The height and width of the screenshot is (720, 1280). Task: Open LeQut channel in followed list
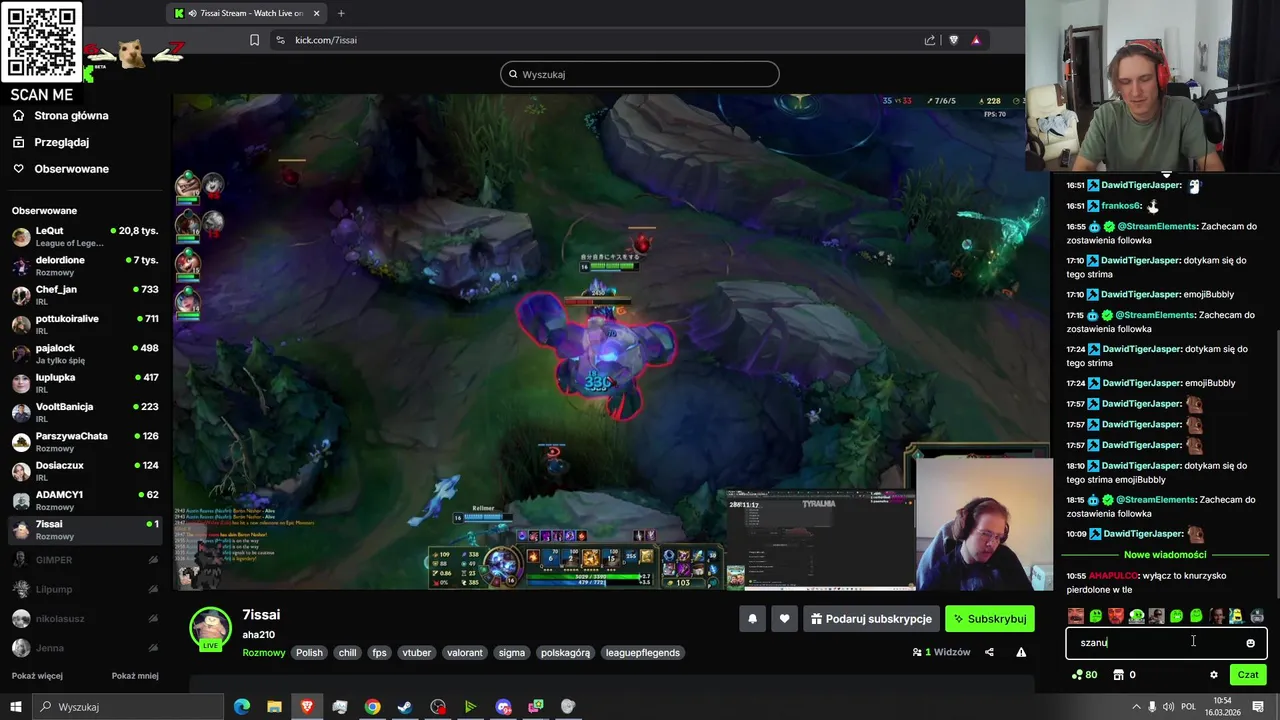tap(84, 237)
